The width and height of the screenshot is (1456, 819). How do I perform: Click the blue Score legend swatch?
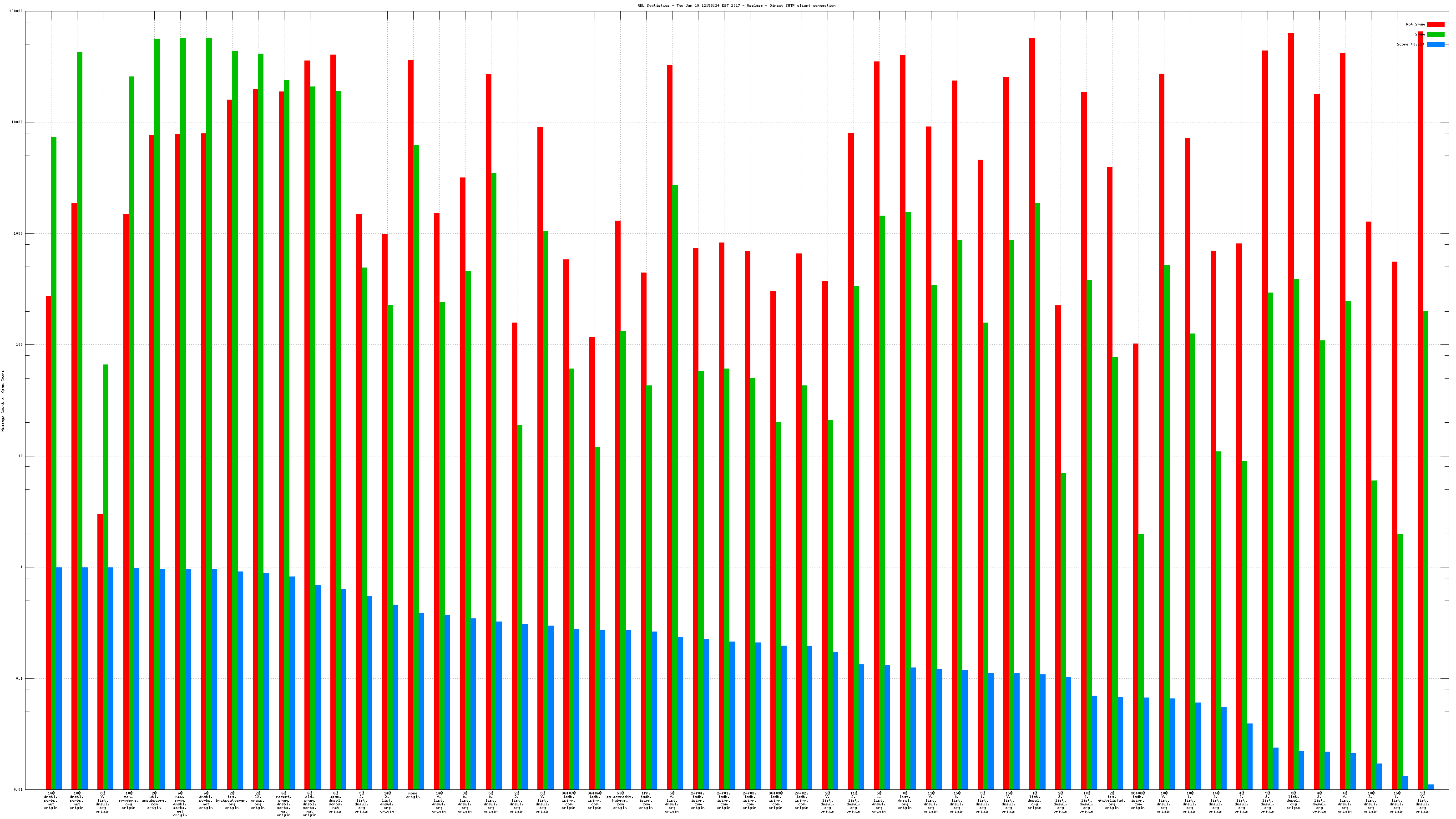coord(1435,44)
